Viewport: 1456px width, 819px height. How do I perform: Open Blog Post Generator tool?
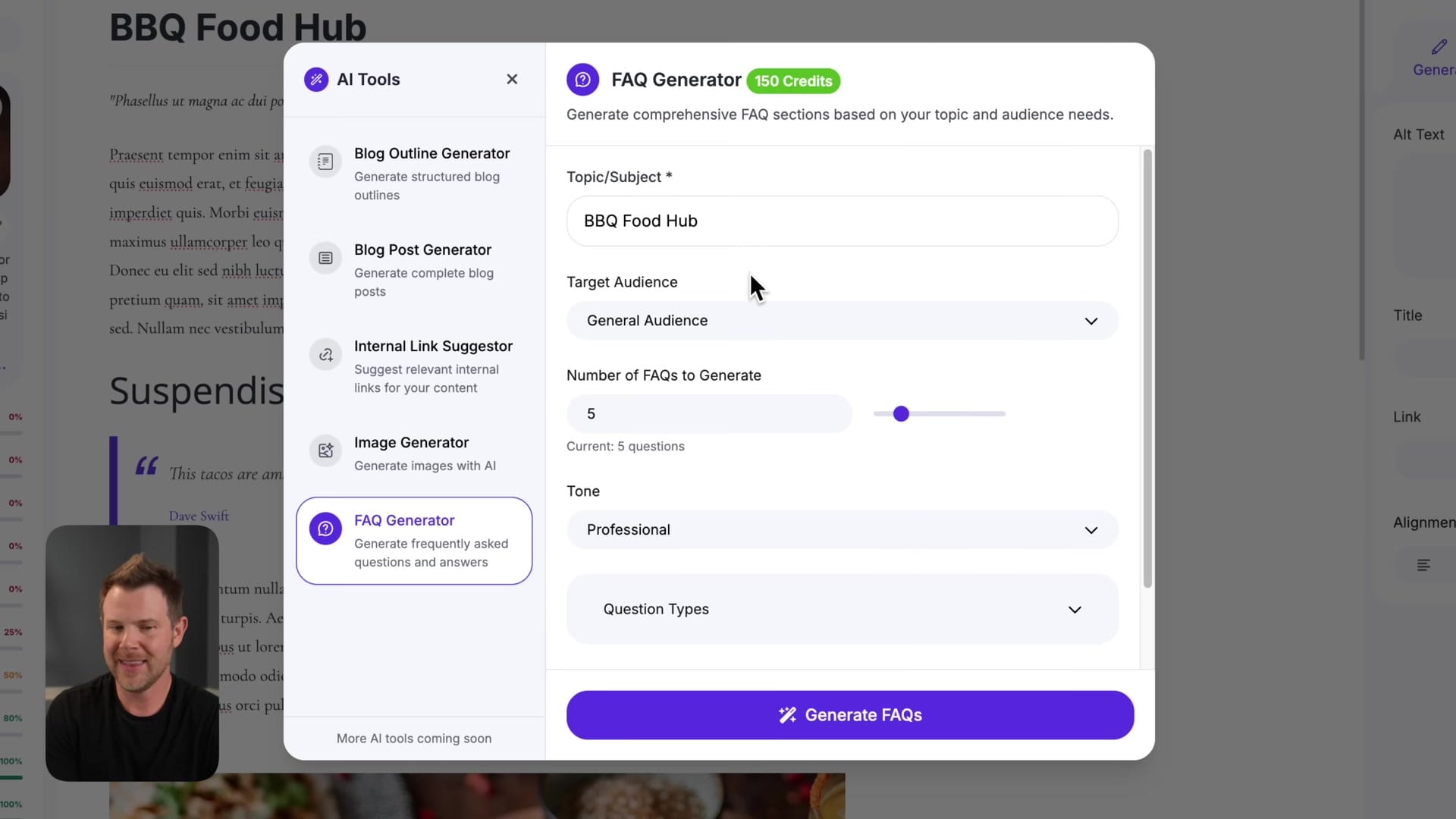(x=414, y=270)
